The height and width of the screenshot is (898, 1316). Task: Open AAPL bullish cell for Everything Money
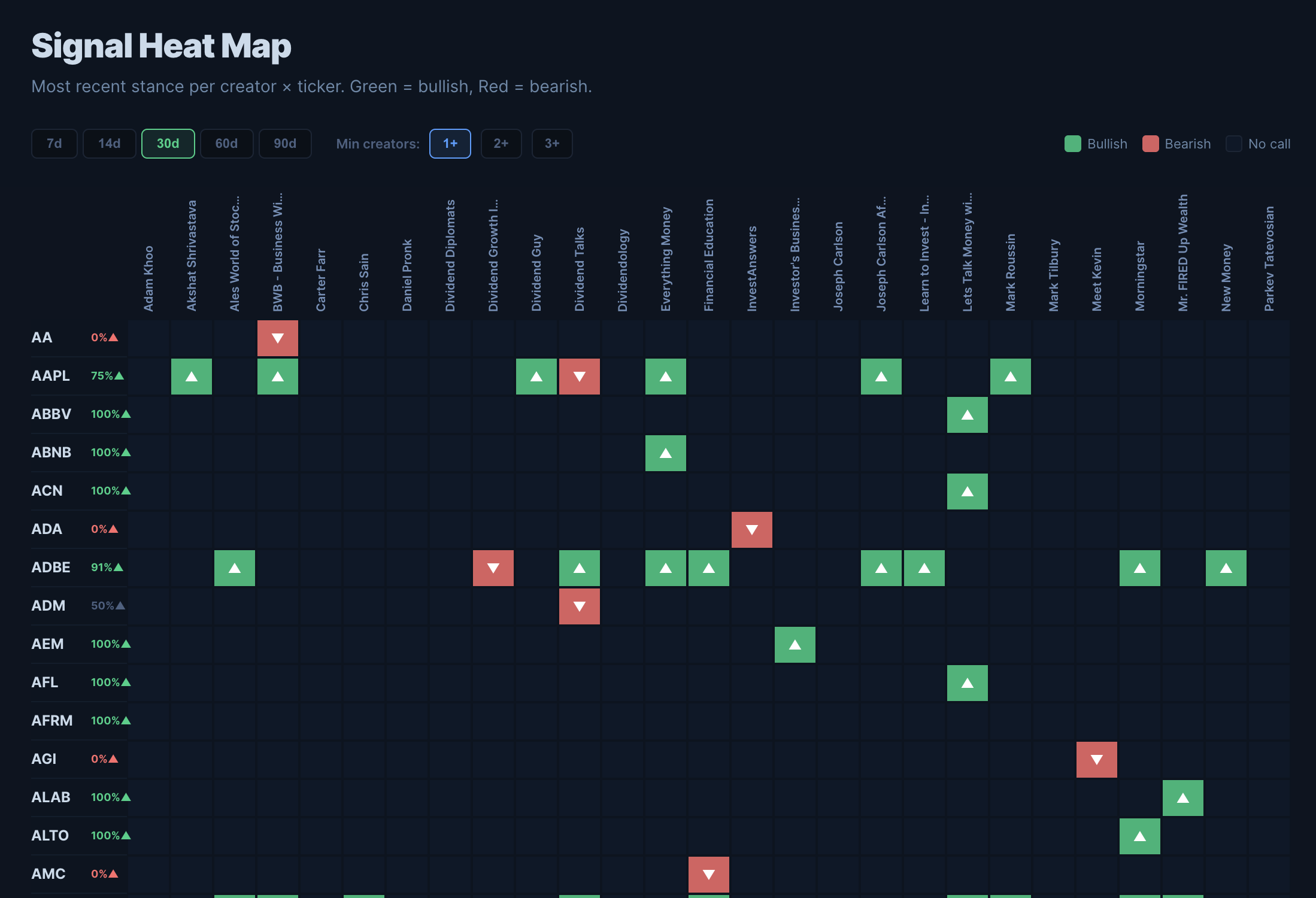[666, 377]
